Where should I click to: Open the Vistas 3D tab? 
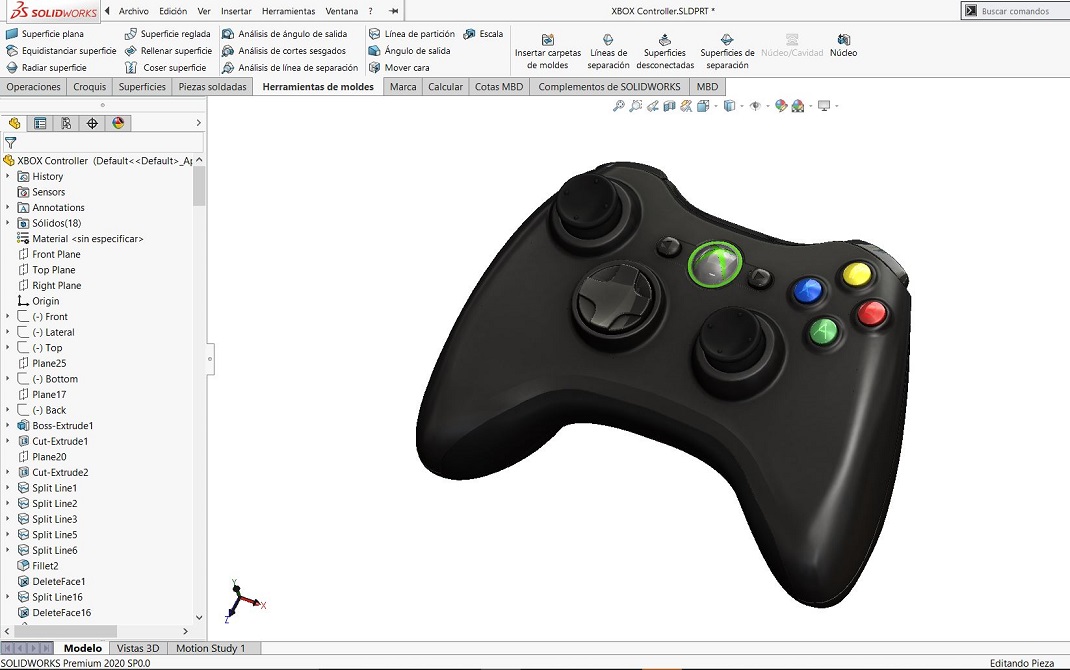[x=138, y=648]
